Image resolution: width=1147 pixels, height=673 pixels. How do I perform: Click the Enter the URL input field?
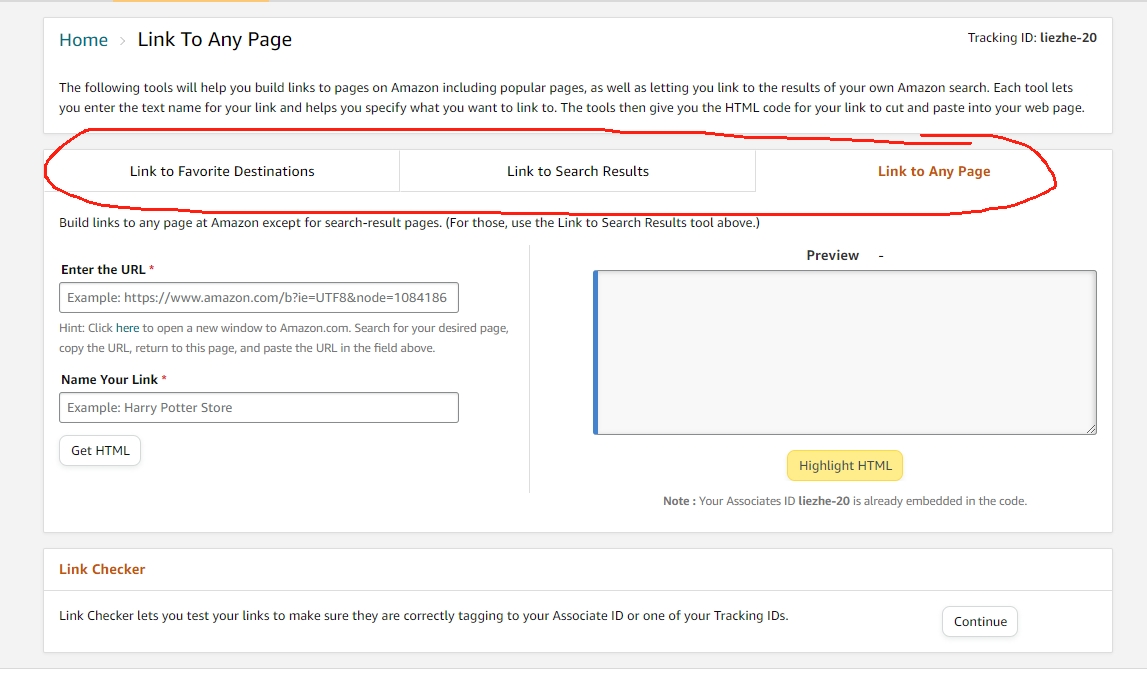tap(259, 298)
